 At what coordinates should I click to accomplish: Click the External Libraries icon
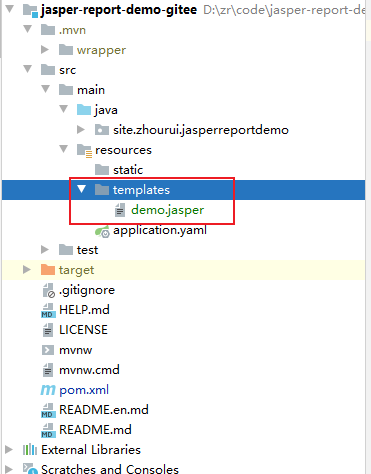point(30,450)
